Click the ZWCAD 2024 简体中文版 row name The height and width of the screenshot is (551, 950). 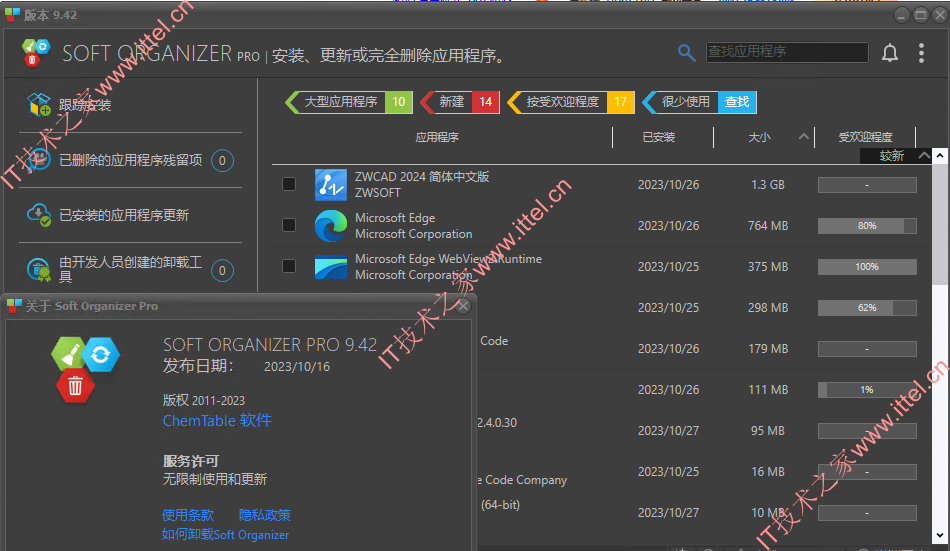pyautogui.click(x=422, y=176)
